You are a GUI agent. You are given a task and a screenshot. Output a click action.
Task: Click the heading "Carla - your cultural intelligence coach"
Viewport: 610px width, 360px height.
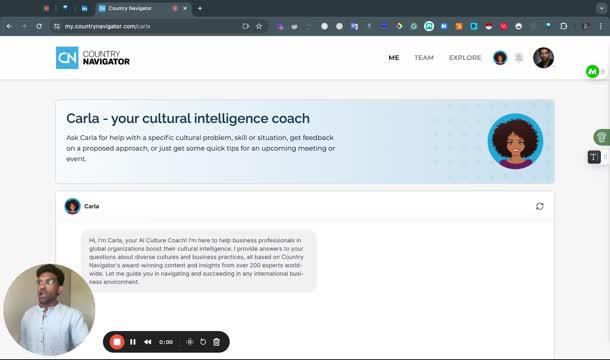click(188, 118)
